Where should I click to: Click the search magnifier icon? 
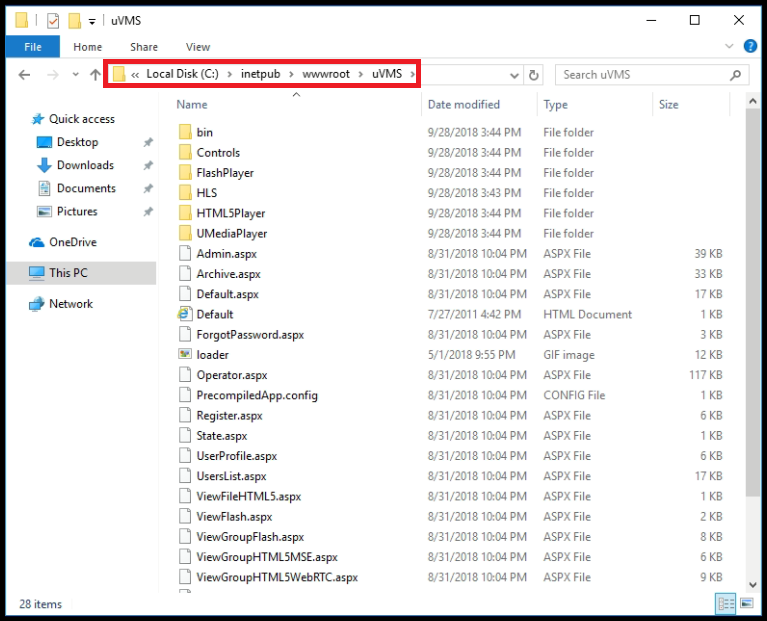pyautogui.click(x=735, y=75)
